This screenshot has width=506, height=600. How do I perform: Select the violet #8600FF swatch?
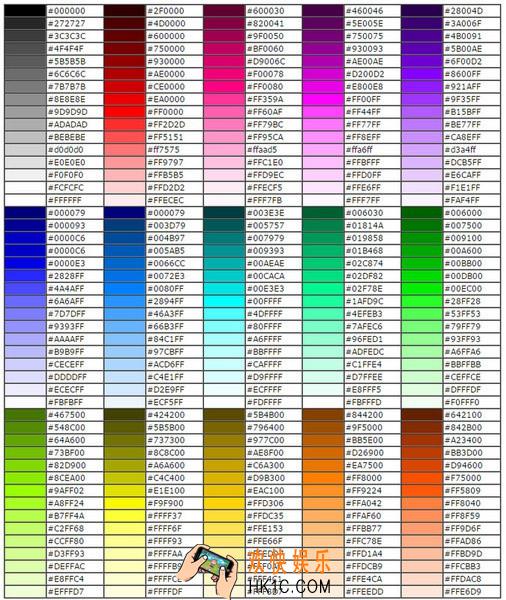(x=422, y=74)
